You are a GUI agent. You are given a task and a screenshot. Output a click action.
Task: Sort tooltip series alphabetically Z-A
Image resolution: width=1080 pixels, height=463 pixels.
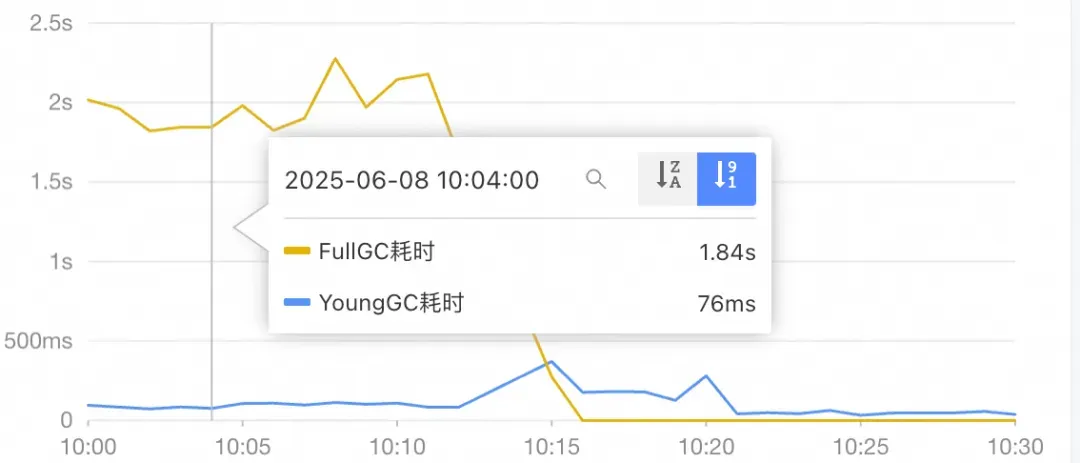pos(667,179)
